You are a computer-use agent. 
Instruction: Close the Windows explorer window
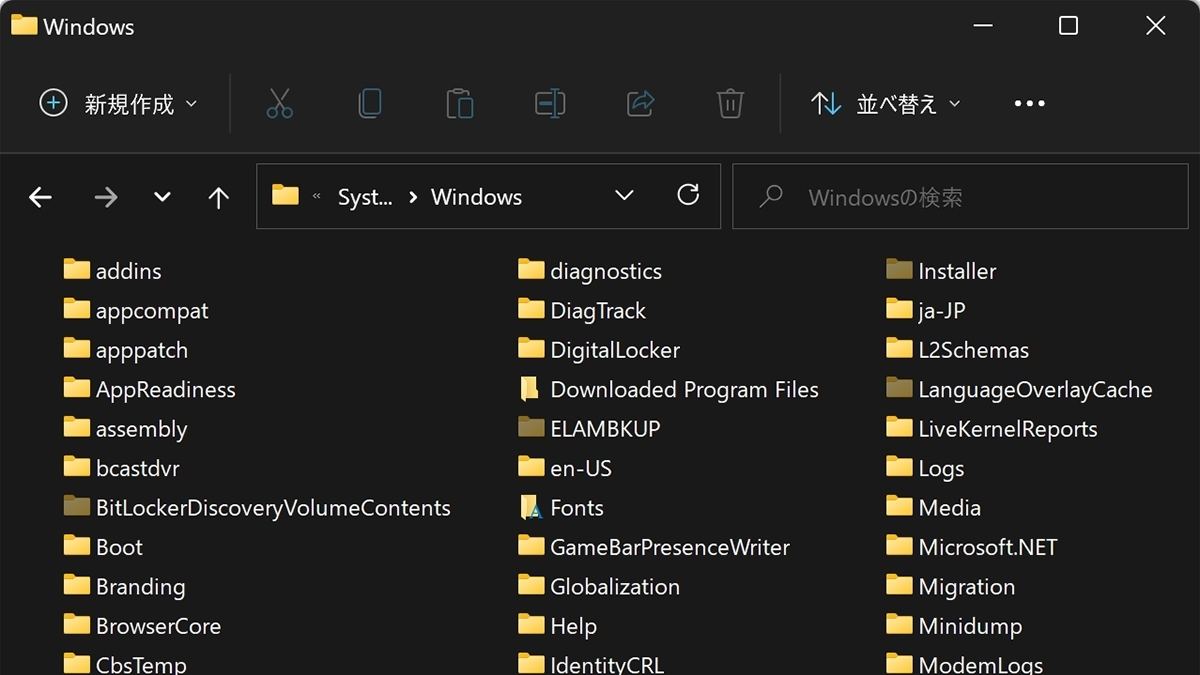click(1155, 26)
